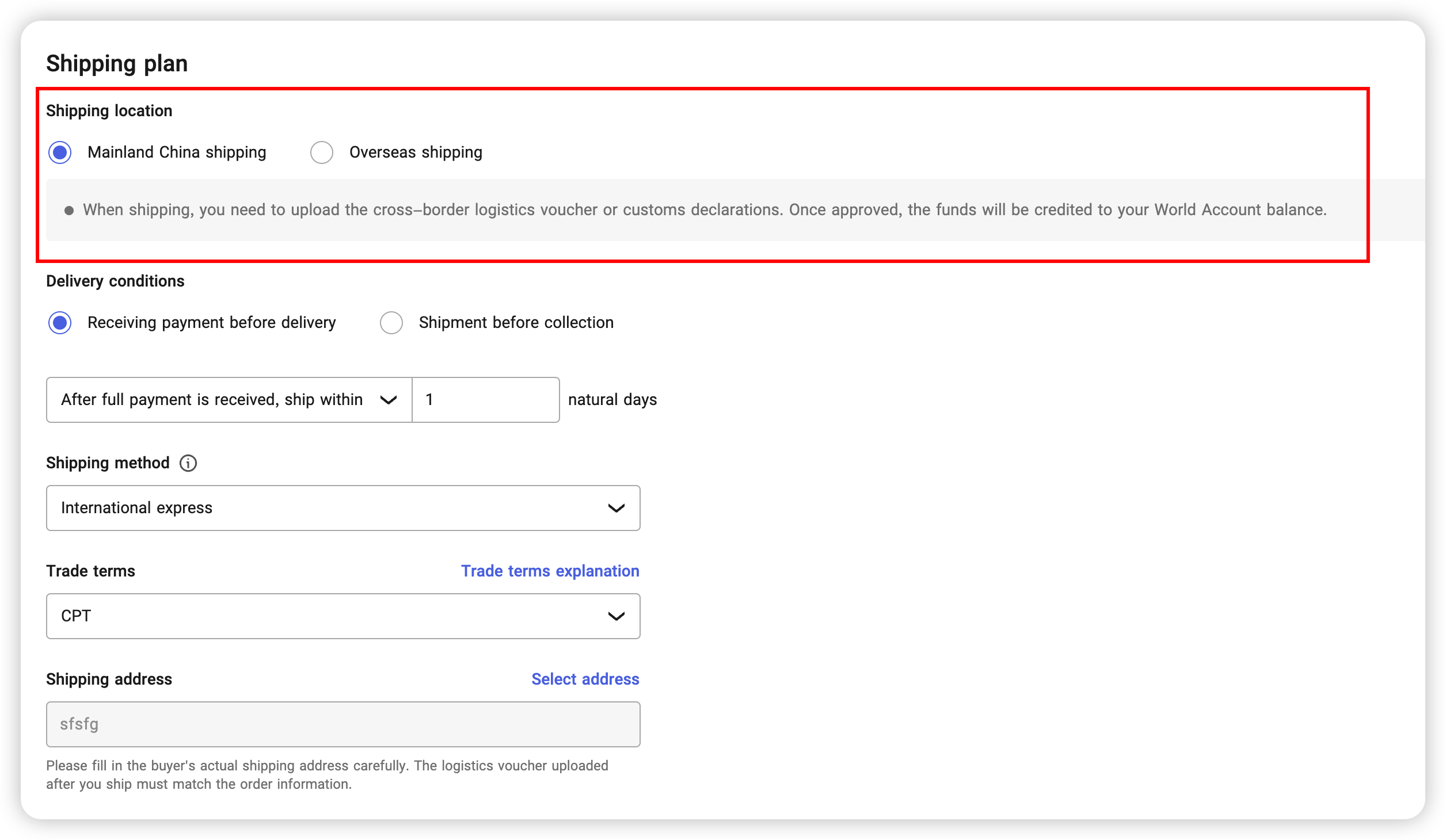Click the bullet point in the shipping notice

(x=70, y=209)
